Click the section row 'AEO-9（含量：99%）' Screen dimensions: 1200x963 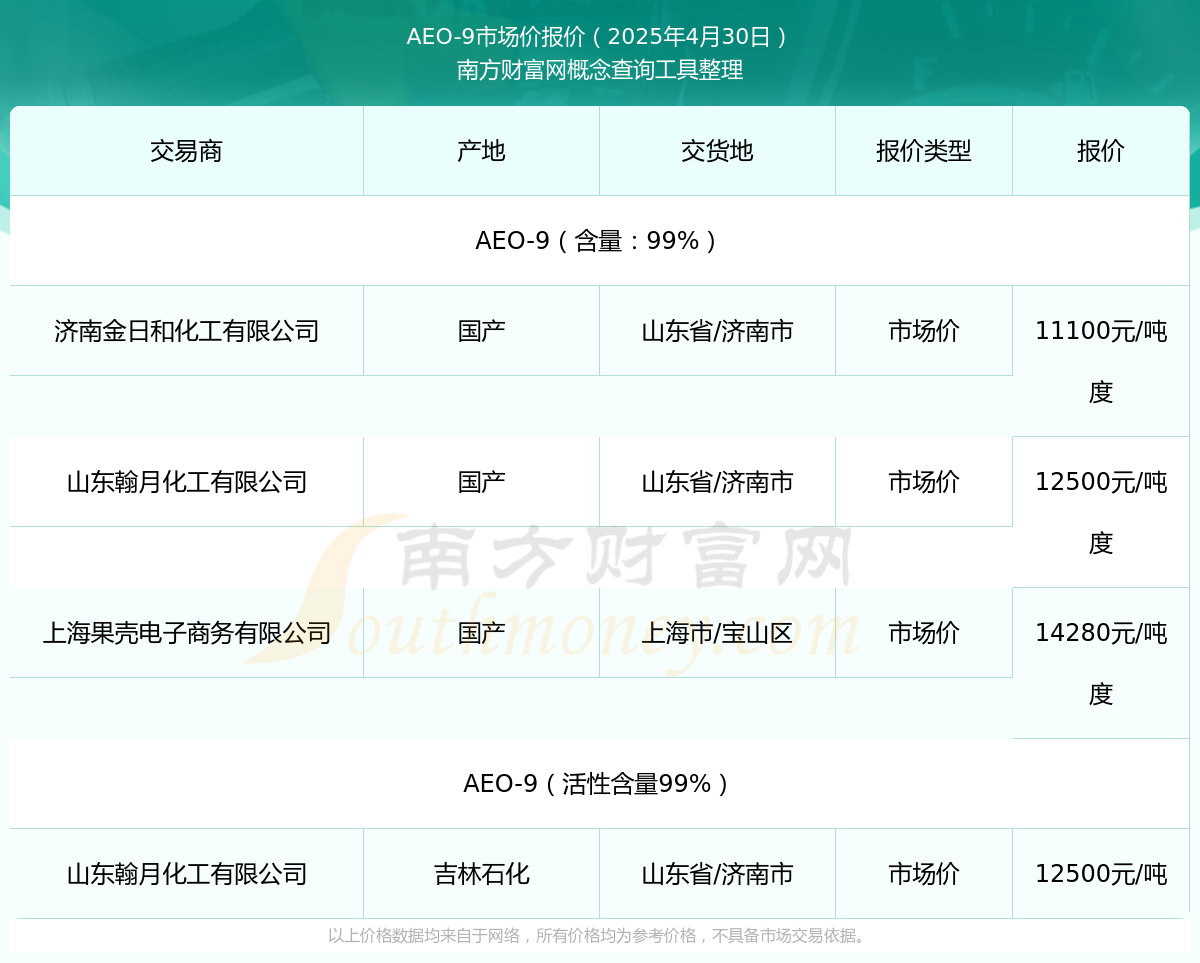[x=600, y=241]
